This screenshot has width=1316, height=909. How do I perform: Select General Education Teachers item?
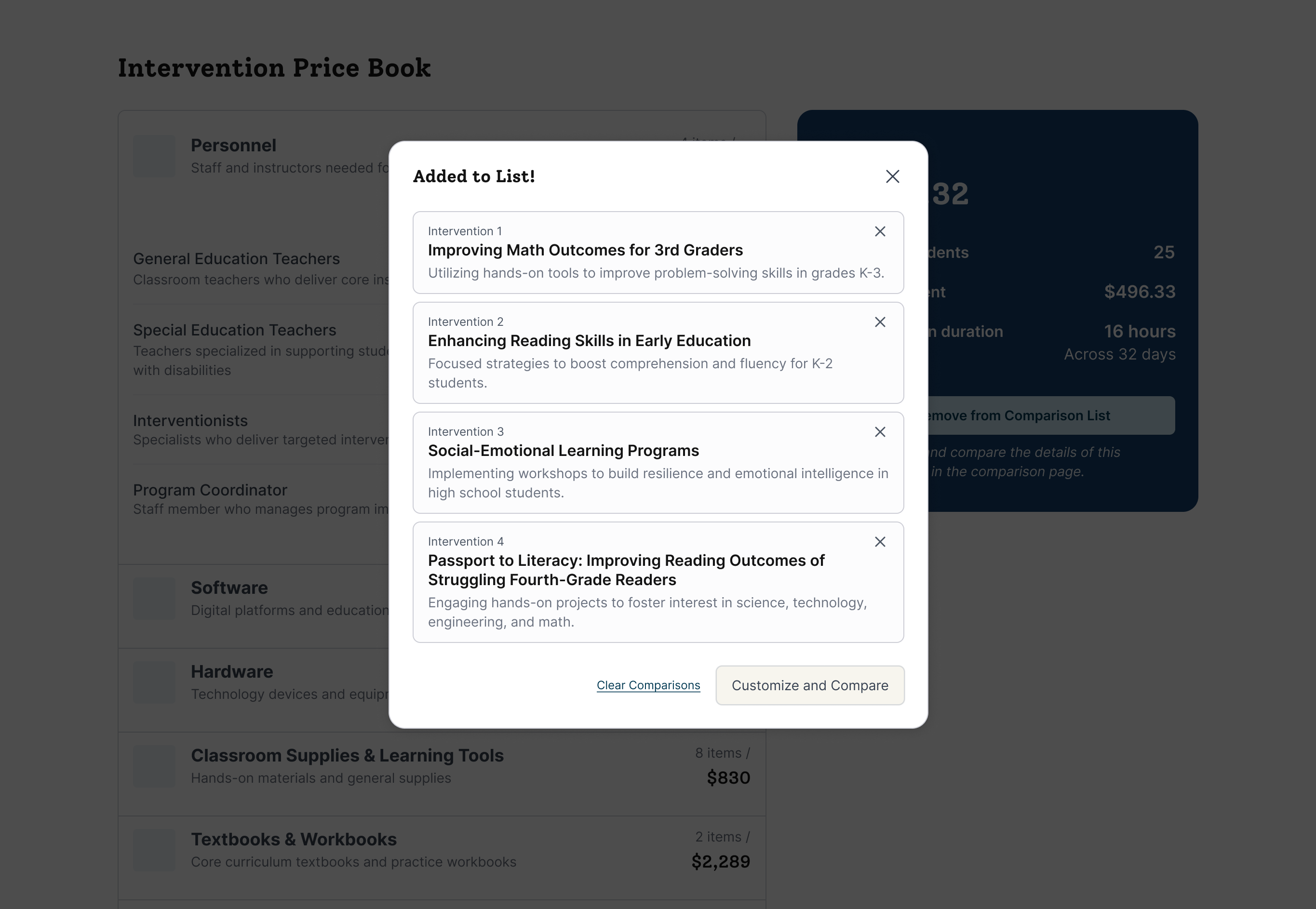click(x=261, y=268)
